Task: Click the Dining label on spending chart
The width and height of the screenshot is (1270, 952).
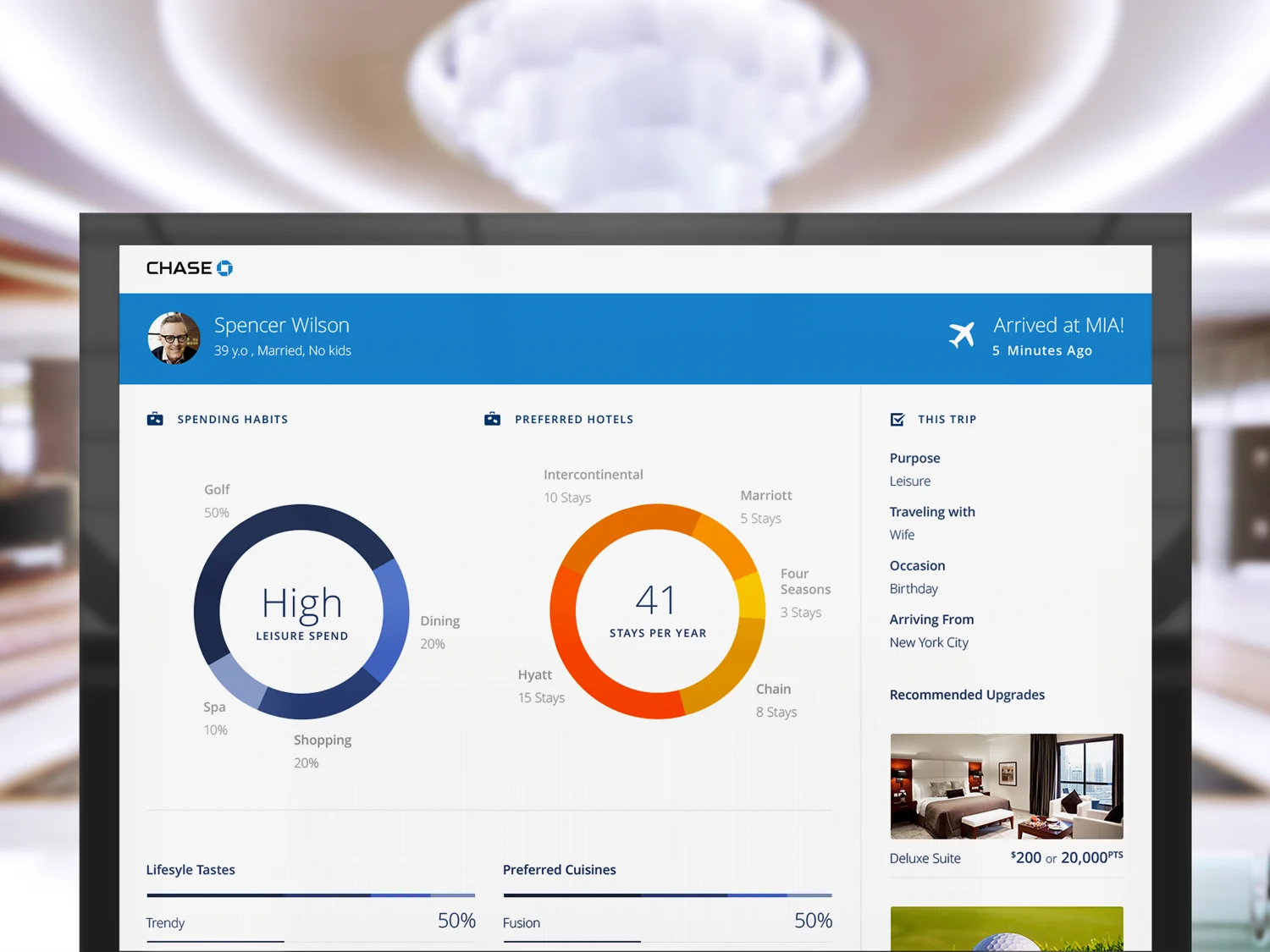Action: tap(440, 620)
